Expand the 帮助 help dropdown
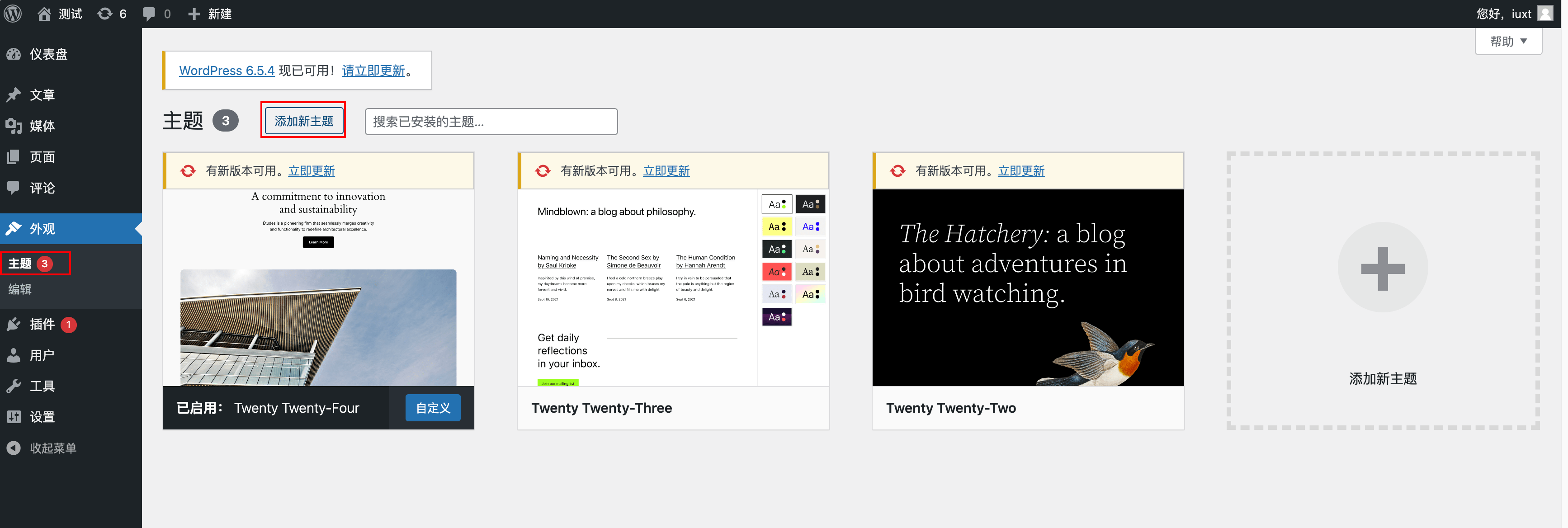This screenshot has height=528, width=1568. coord(1508,42)
